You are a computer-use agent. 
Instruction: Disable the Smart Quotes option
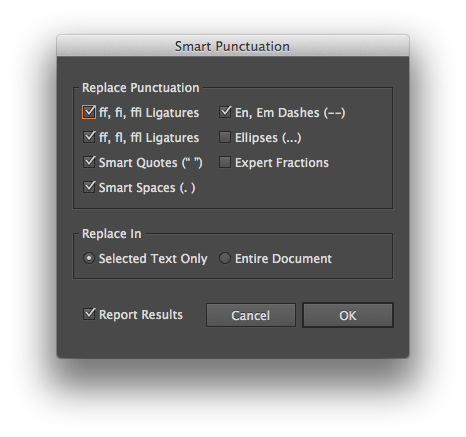tap(89, 162)
